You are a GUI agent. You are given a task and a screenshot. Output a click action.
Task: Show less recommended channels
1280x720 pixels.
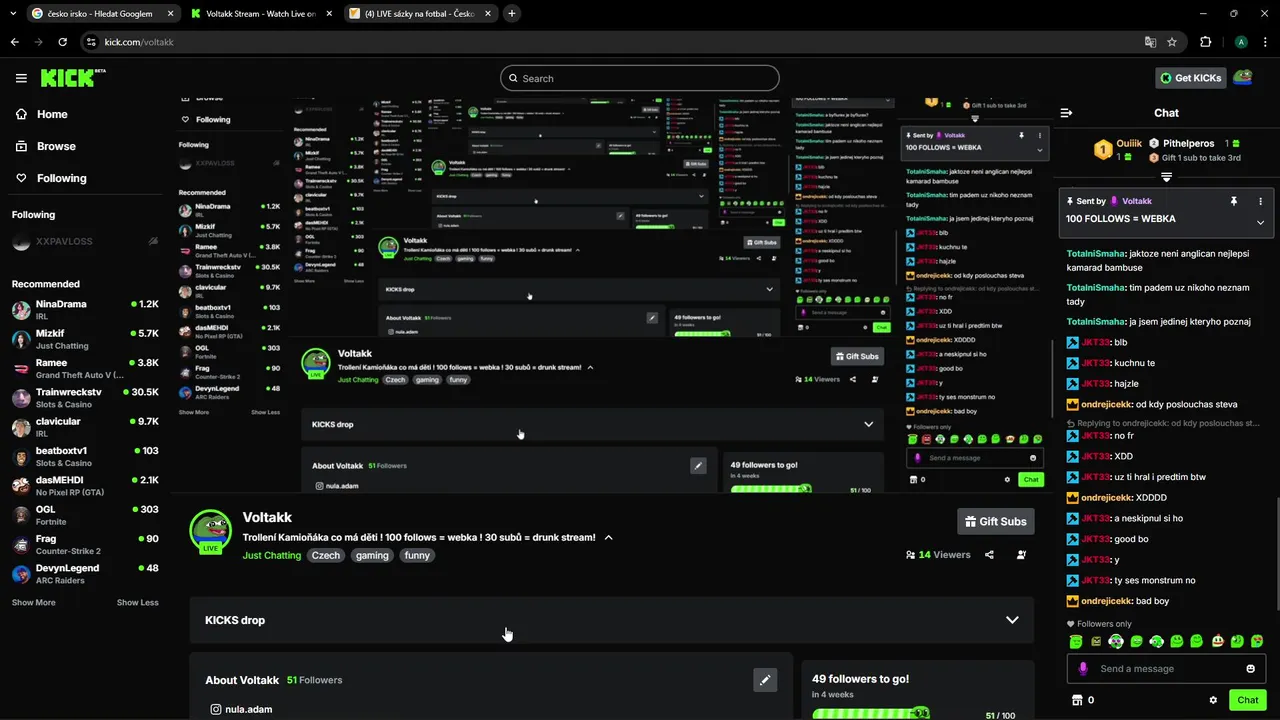tap(137, 603)
